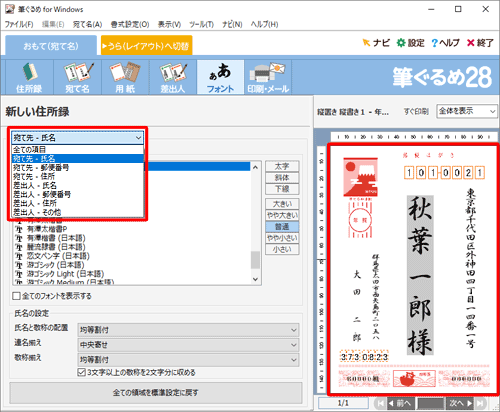Open the 全体を表示 zoom dropdown
The width and height of the screenshot is (500, 412).
[x=467, y=111]
